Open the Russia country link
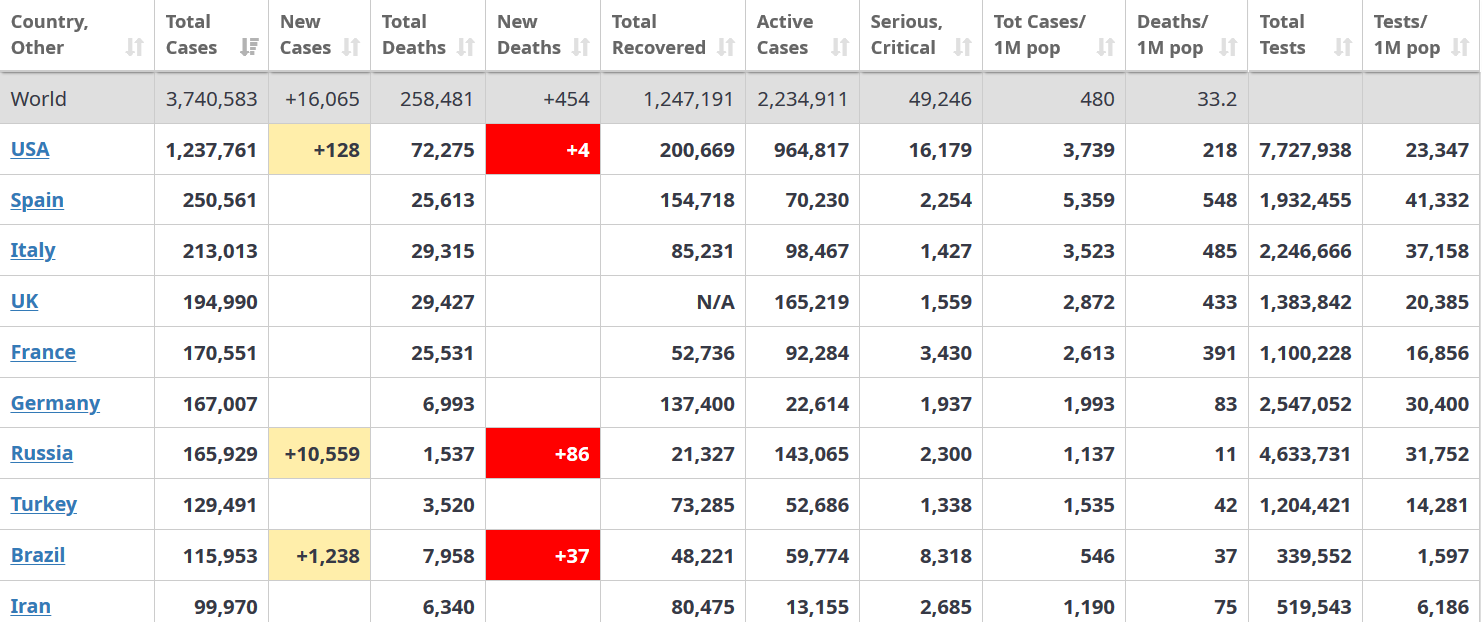This screenshot has height=622, width=1482. (x=42, y=453)
